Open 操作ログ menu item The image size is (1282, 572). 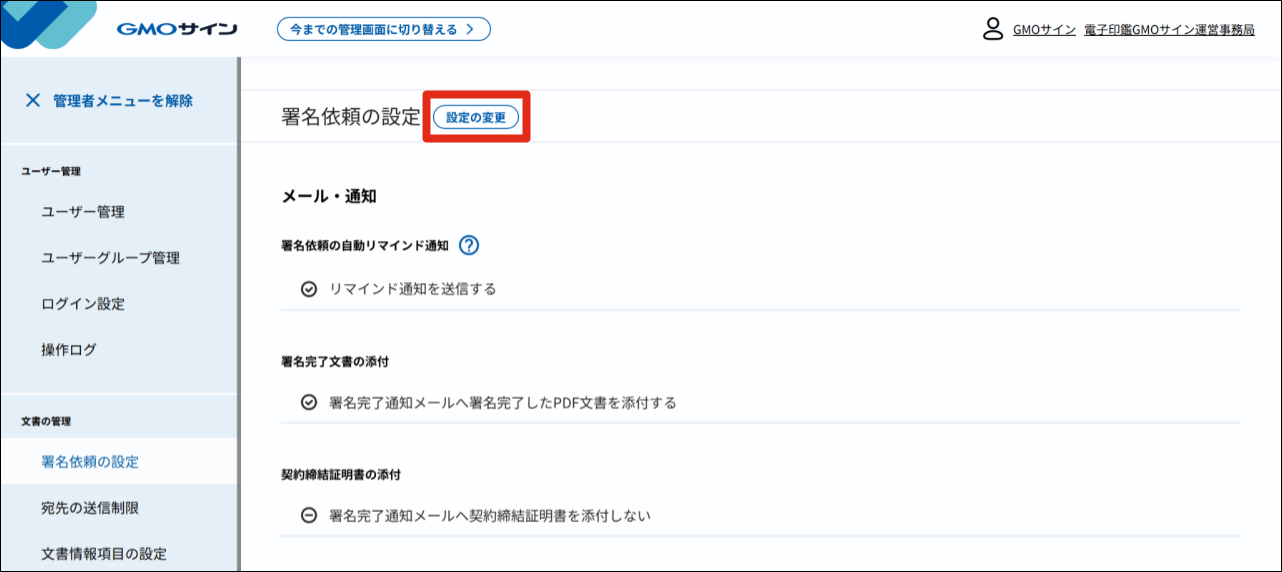69,350
